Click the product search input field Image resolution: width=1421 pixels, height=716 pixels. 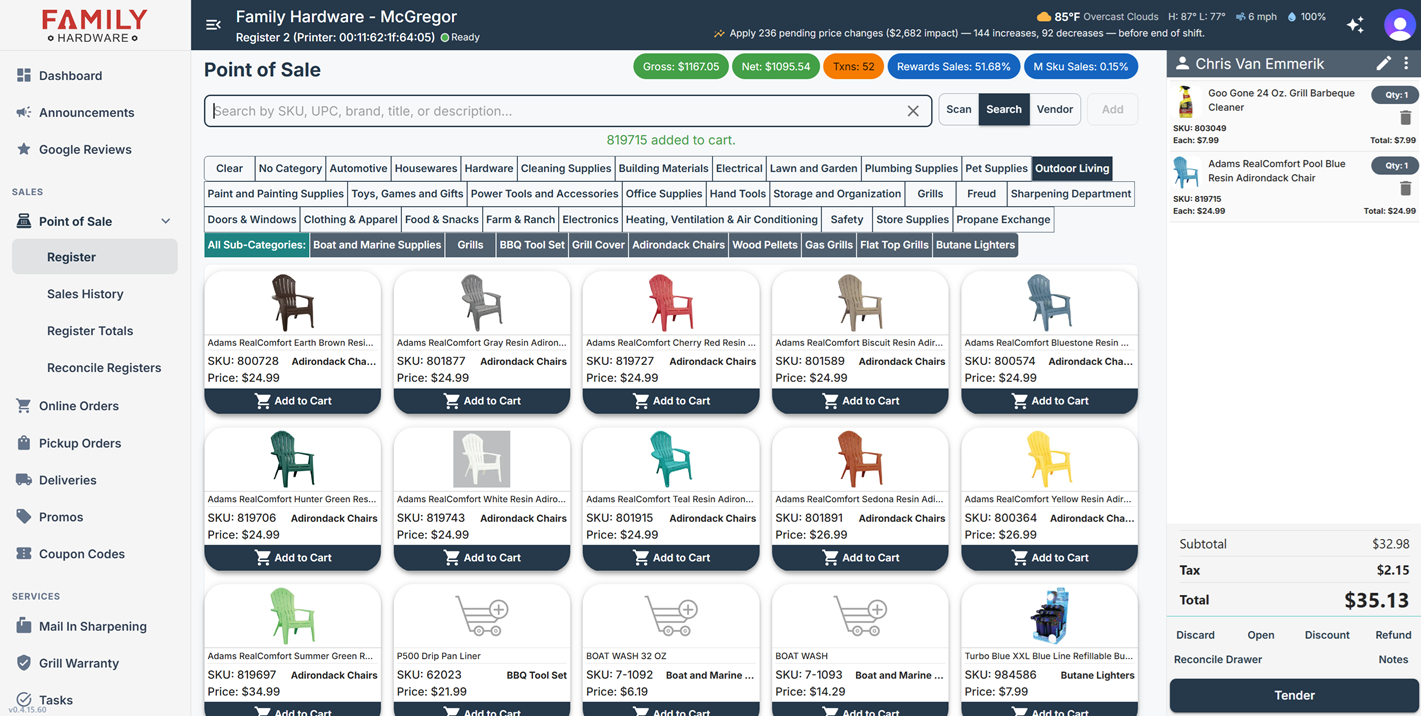pyautogui.click(x=555, y=111)
